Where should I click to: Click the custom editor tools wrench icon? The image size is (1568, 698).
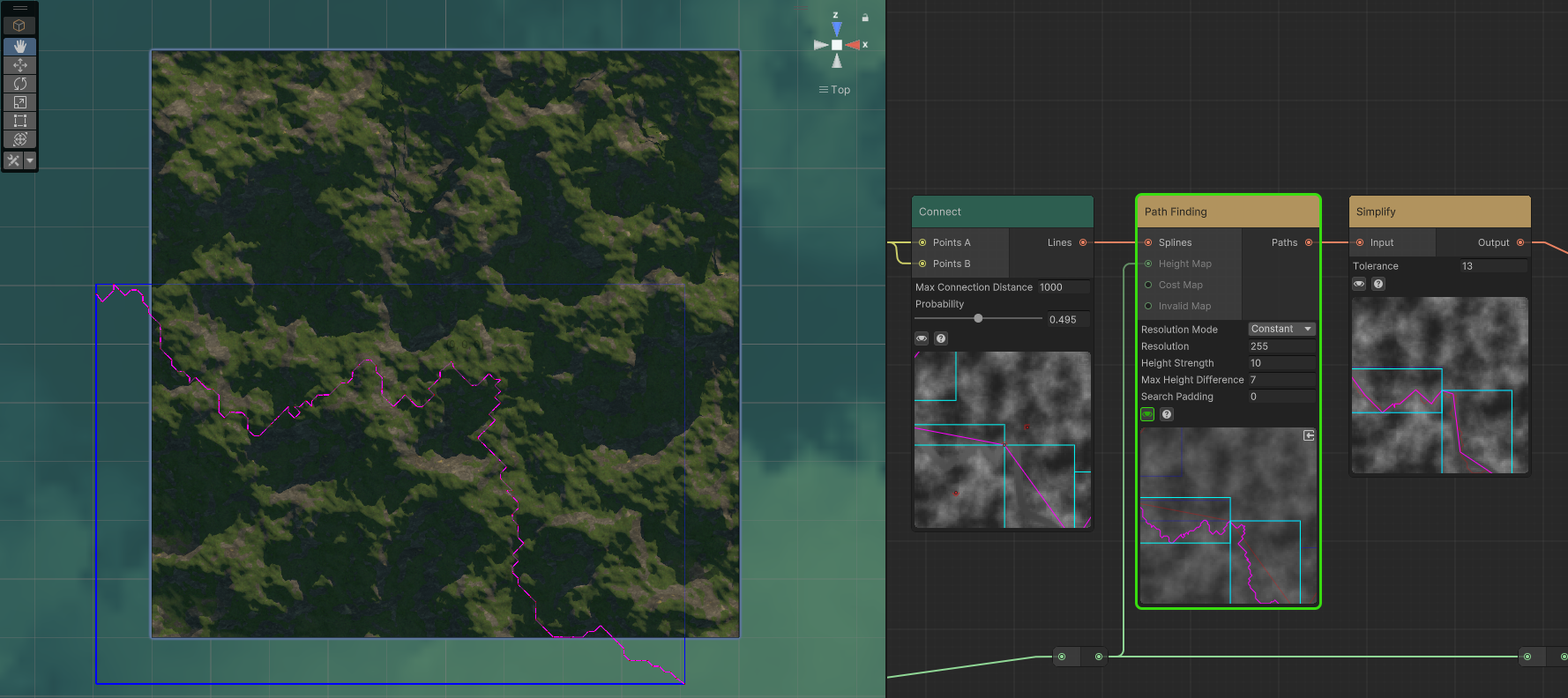tap(13, 160)
